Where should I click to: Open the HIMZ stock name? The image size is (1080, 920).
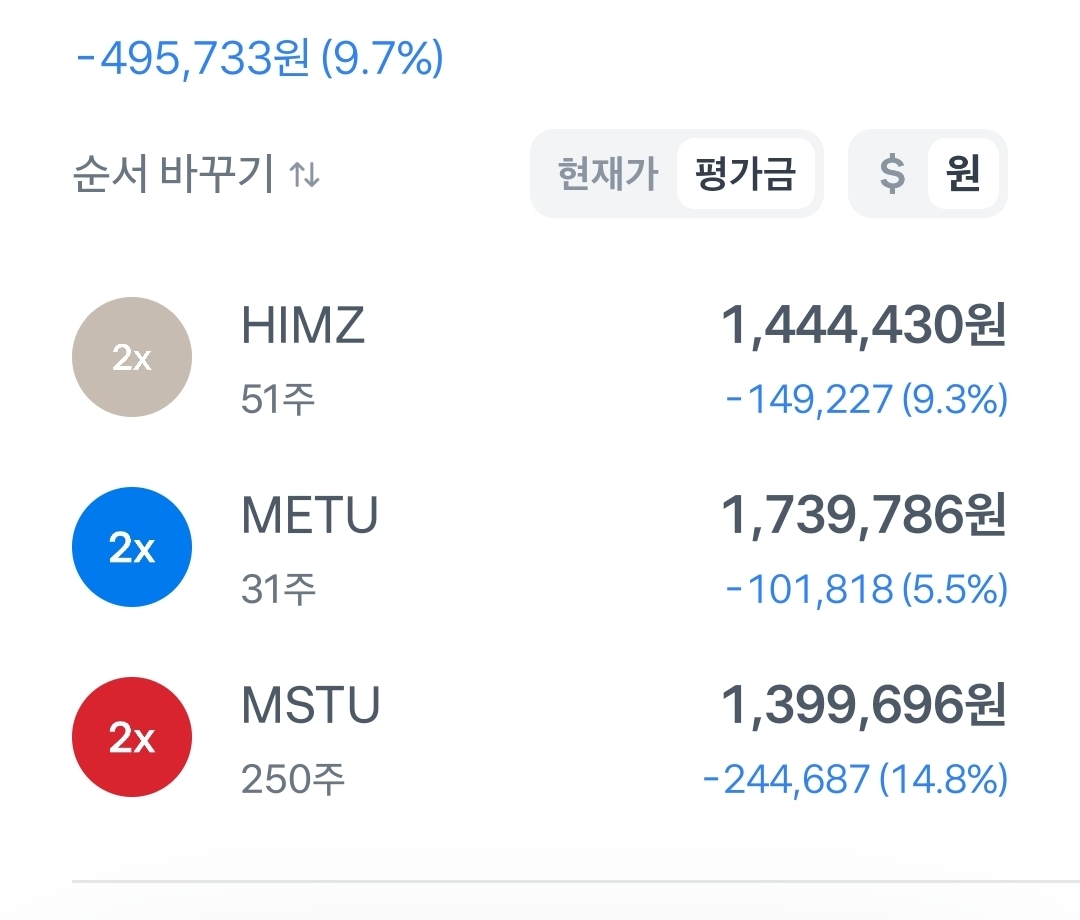(x=303, y=327)
